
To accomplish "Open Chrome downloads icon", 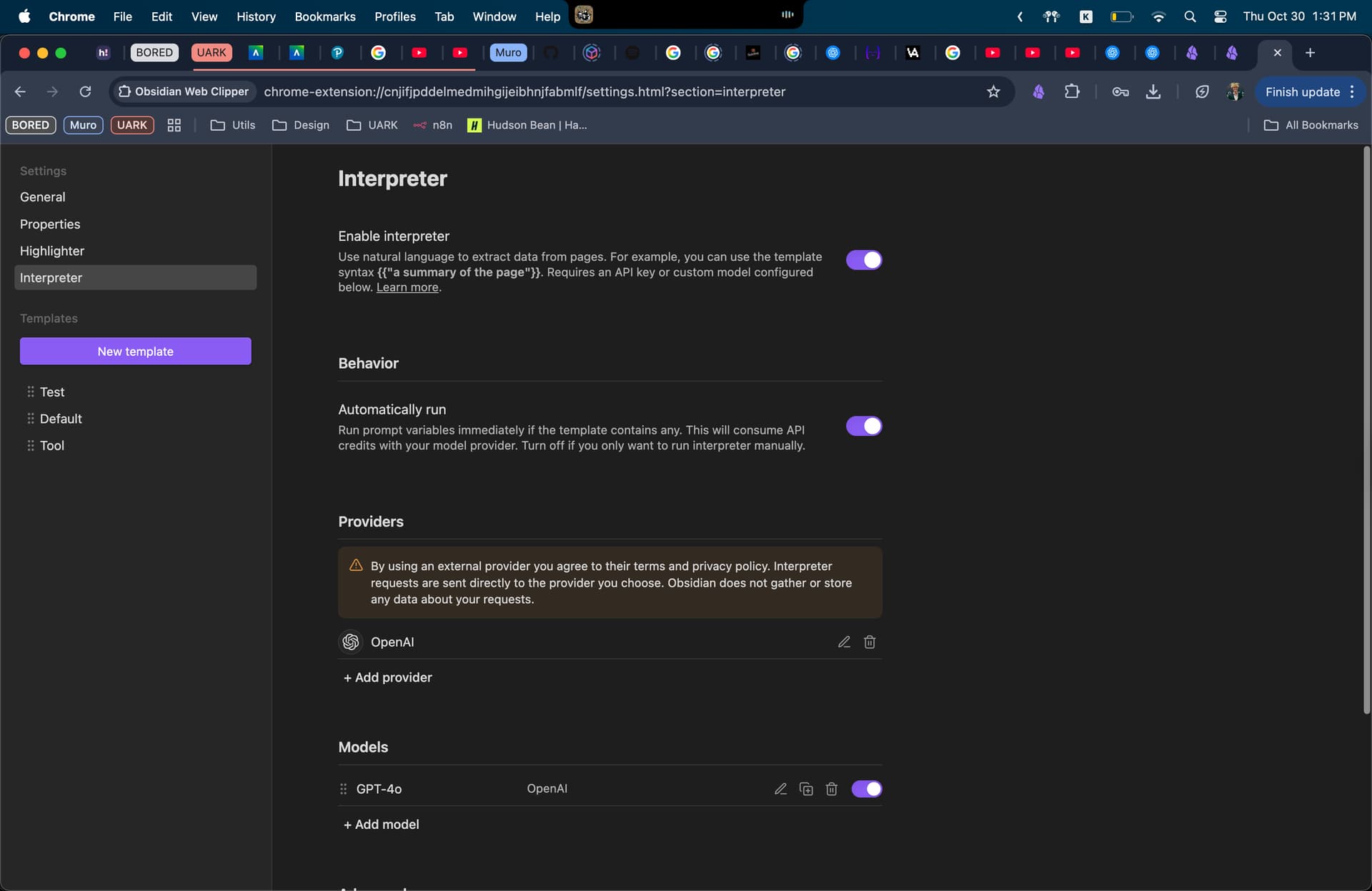I will 1153,91.
